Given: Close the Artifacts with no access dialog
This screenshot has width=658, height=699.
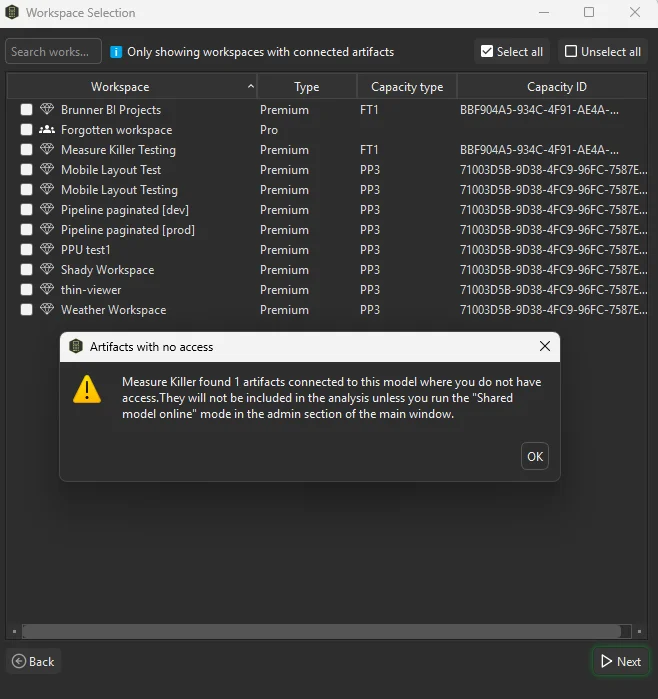Looking at the screenshot, I should point(545,346).
